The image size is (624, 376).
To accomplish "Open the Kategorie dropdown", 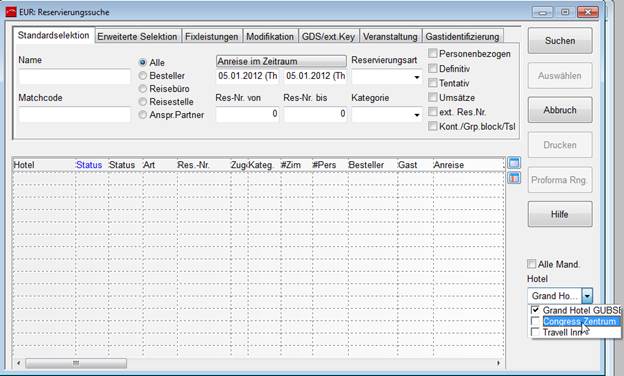I will tap(417, 115).
